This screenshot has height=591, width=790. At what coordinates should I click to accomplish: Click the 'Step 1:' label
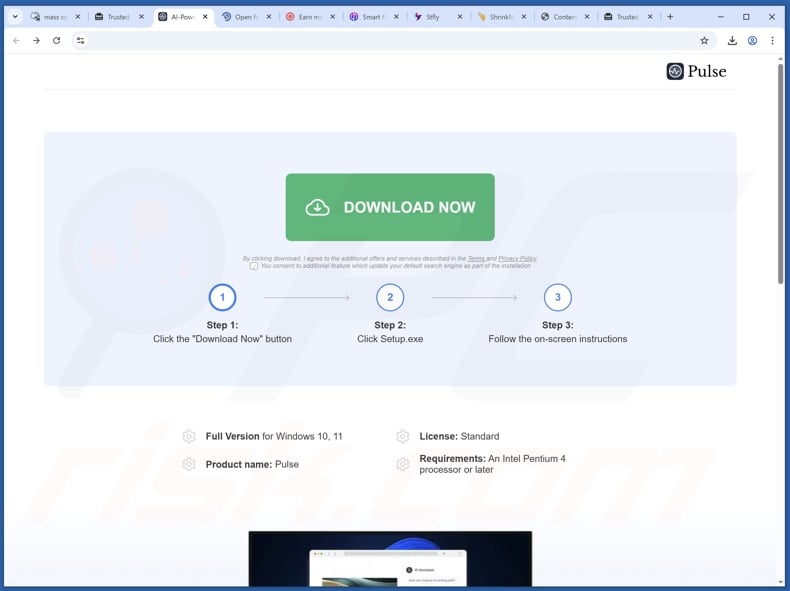coord(222,325)
